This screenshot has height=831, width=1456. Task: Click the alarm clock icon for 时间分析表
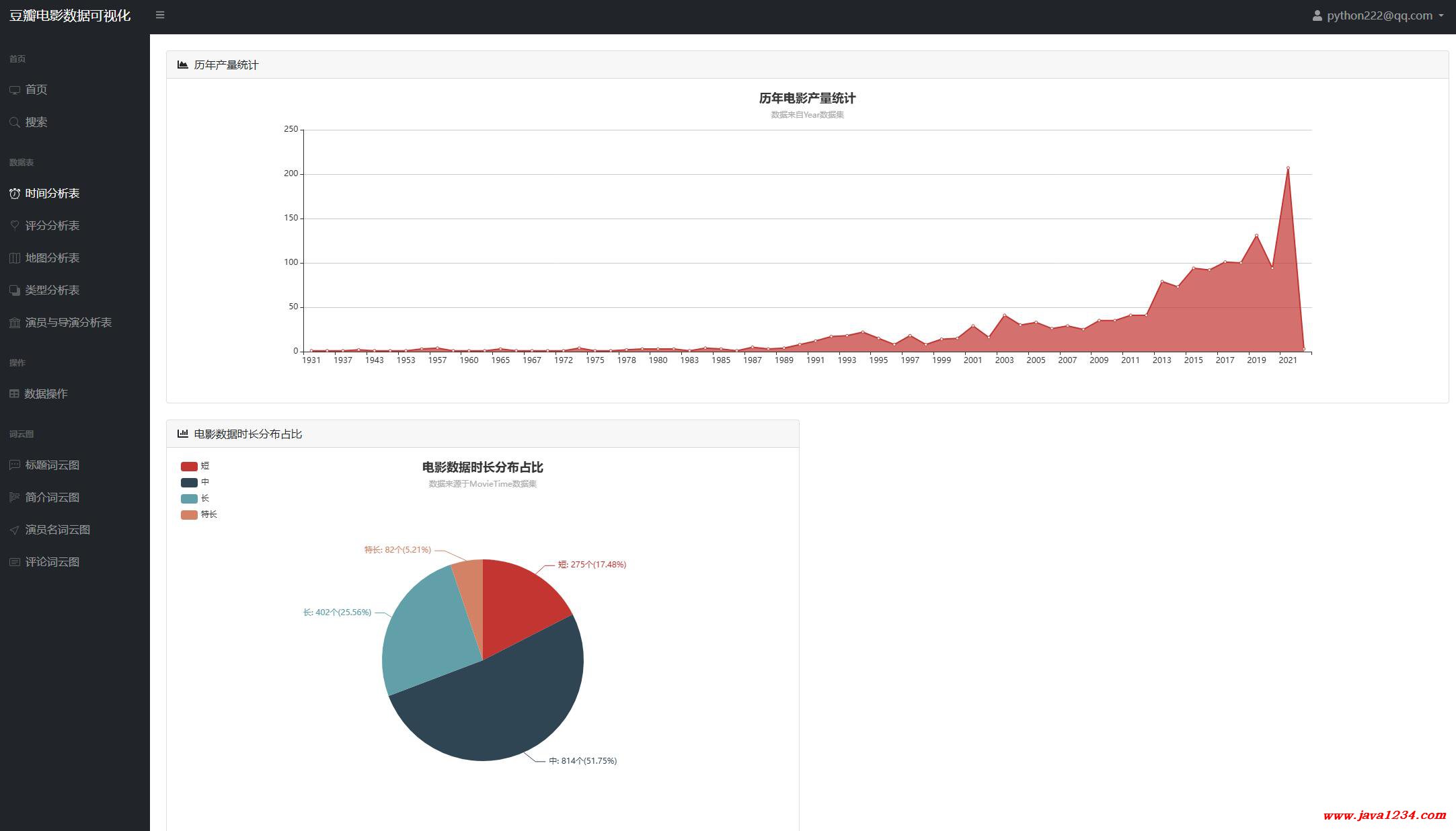click(x=15, y=194)
